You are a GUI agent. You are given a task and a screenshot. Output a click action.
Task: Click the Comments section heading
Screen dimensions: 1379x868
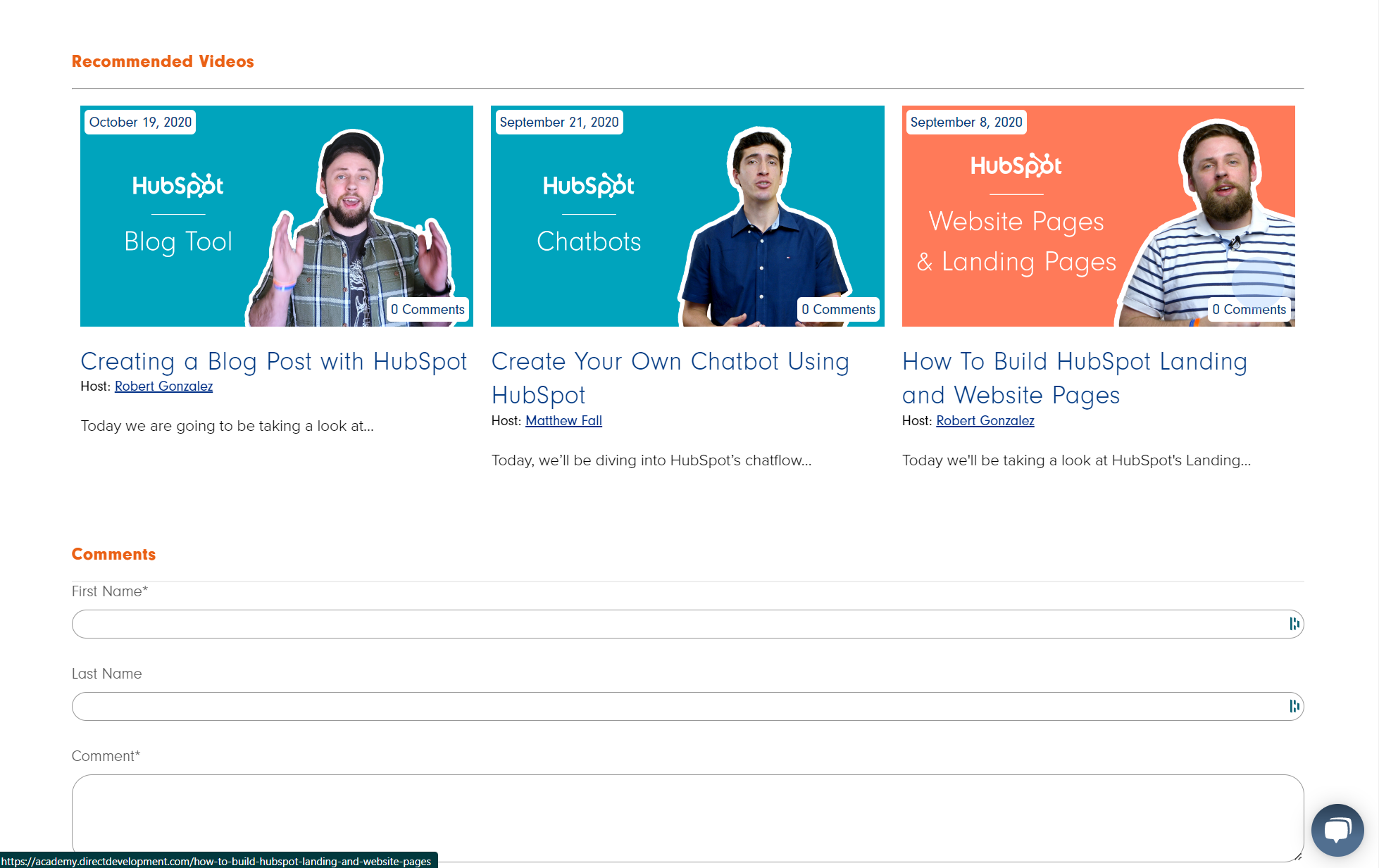pos(113,554)
